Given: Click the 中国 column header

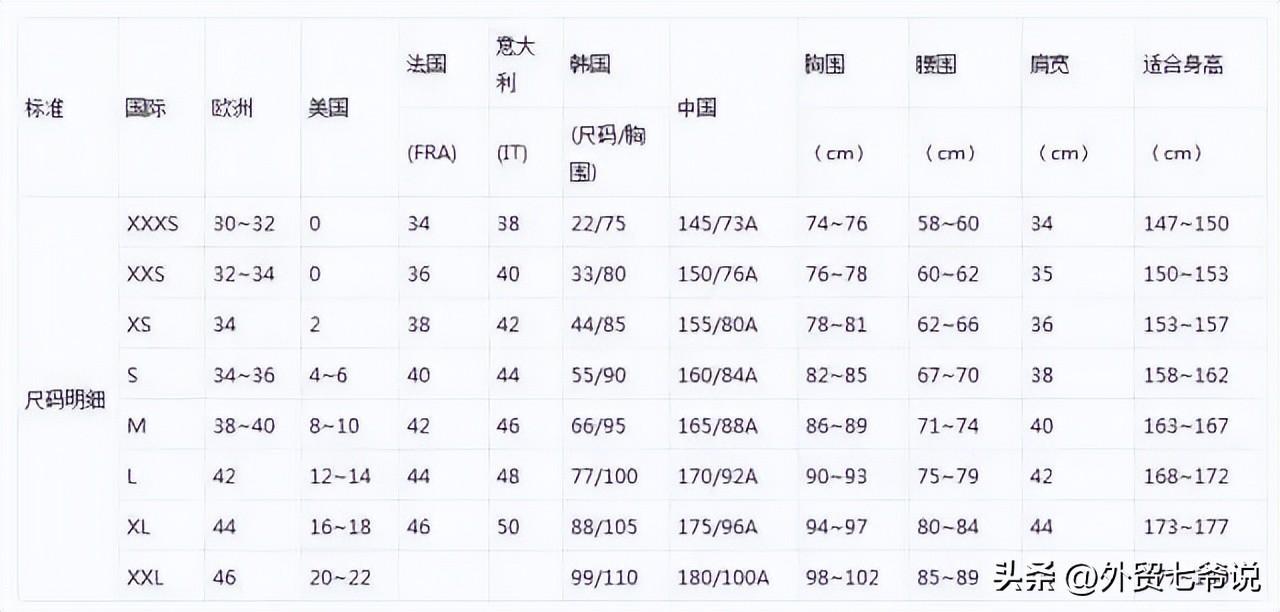Looking at the screenshot, I should 697,109.
